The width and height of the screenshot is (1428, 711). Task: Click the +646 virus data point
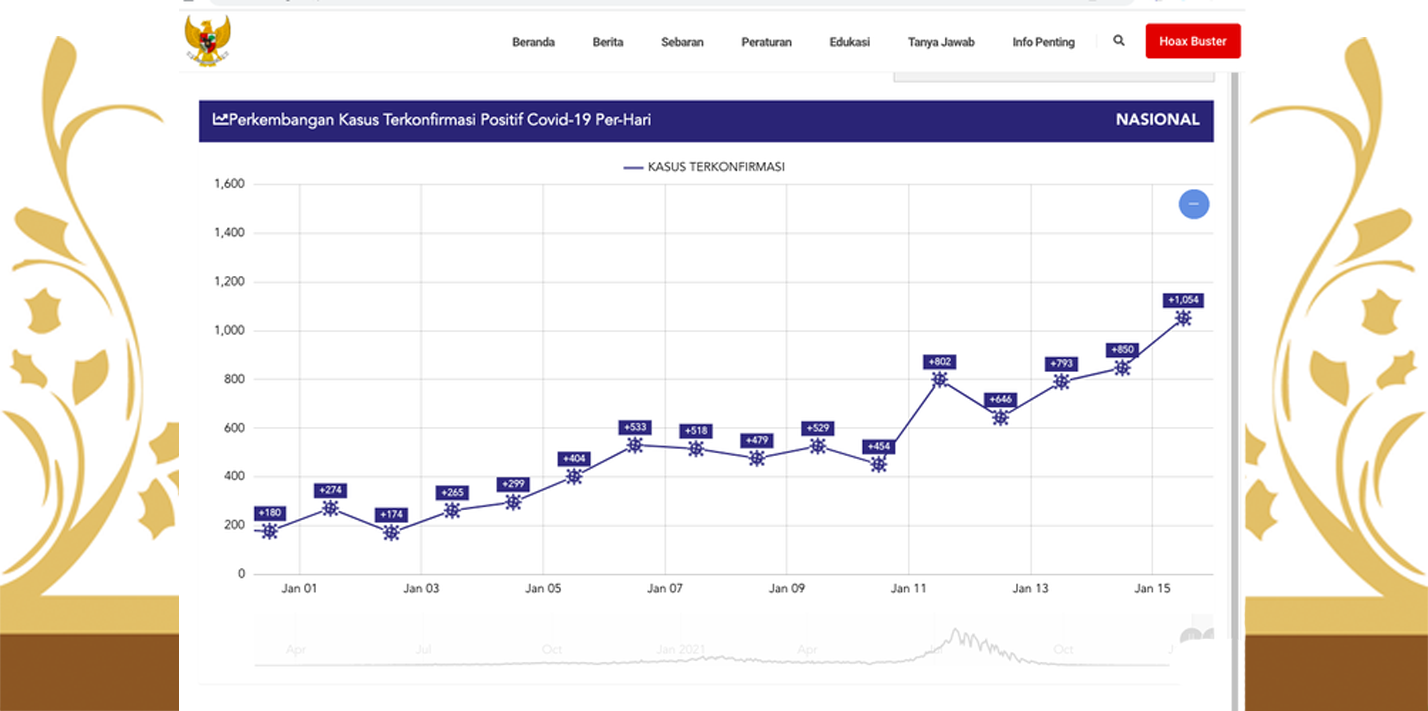point(1000,417)
